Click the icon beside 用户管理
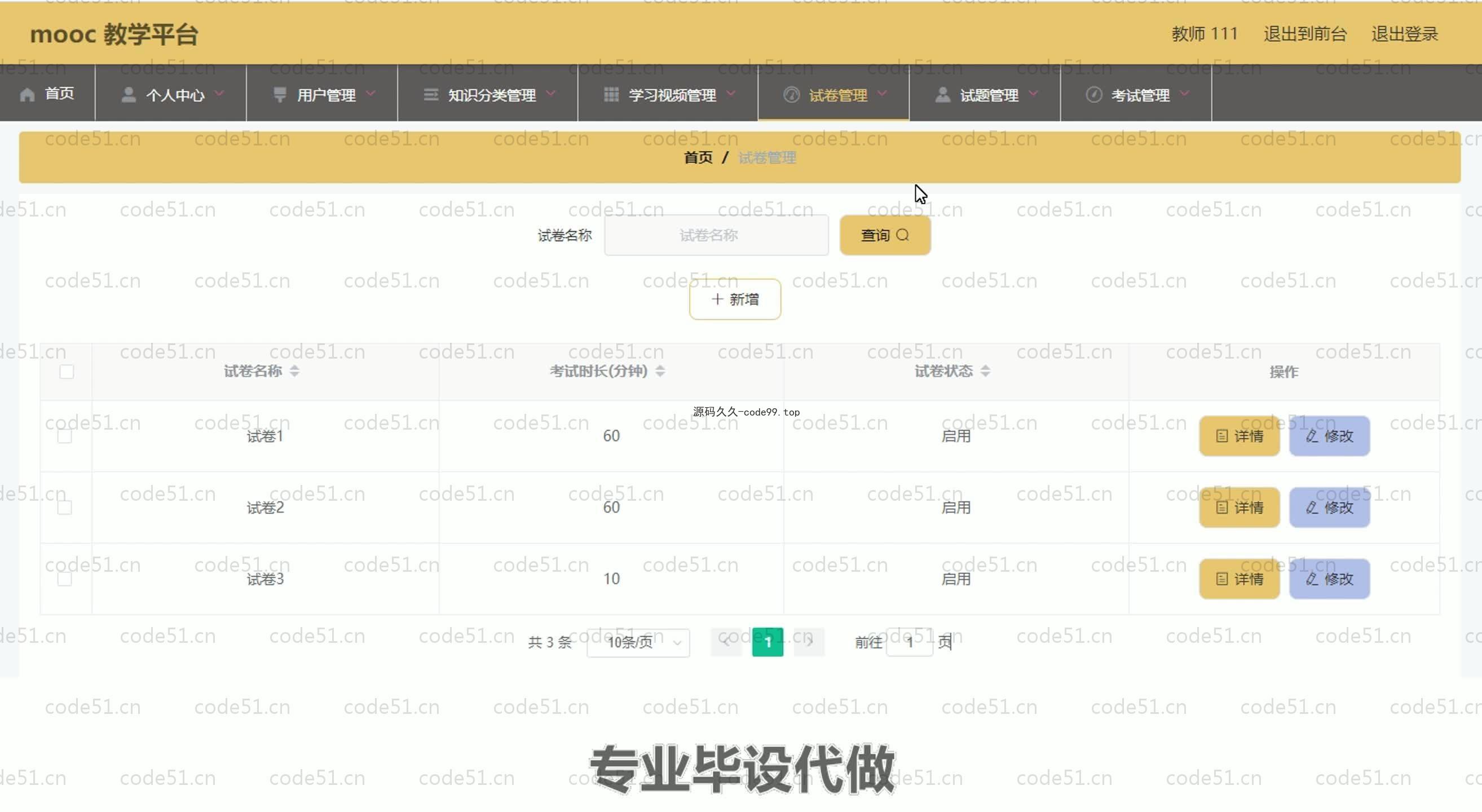 280,94
